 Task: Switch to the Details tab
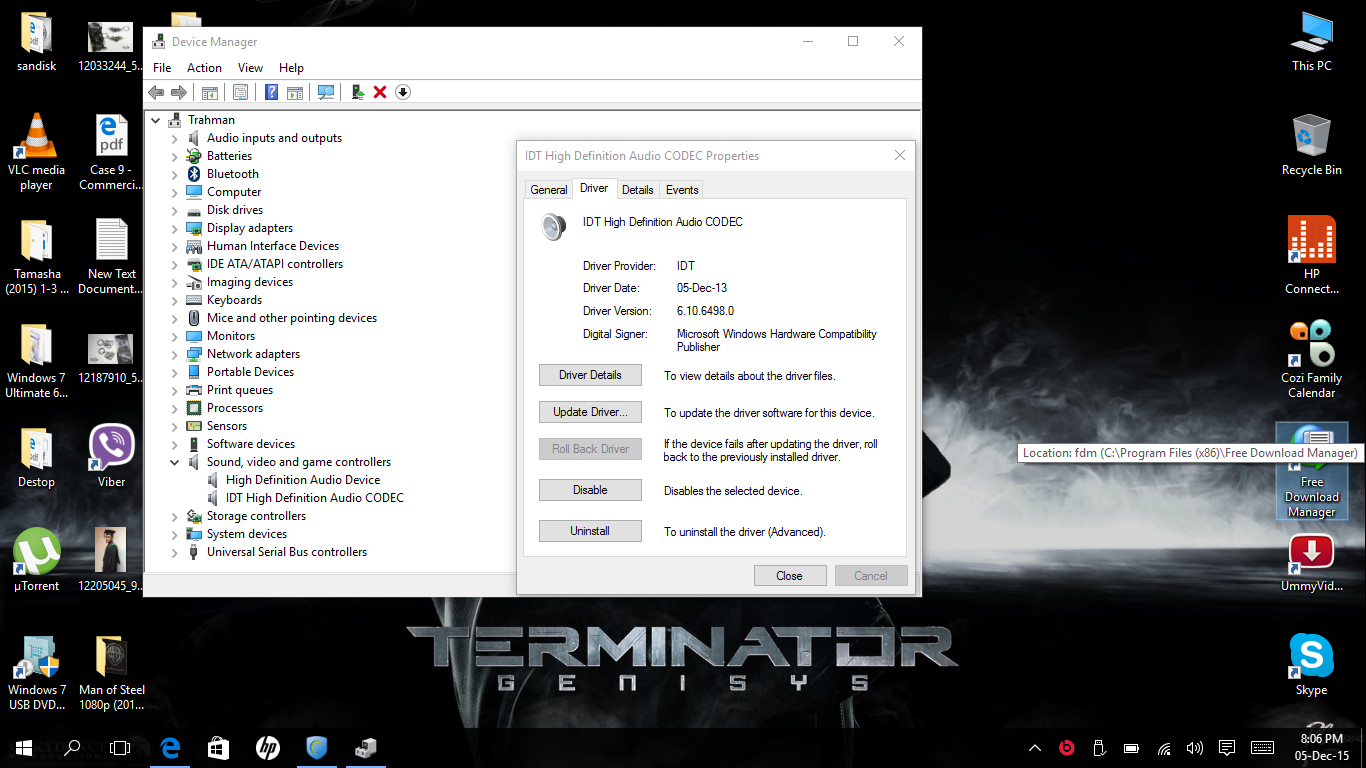click(637, 190)
